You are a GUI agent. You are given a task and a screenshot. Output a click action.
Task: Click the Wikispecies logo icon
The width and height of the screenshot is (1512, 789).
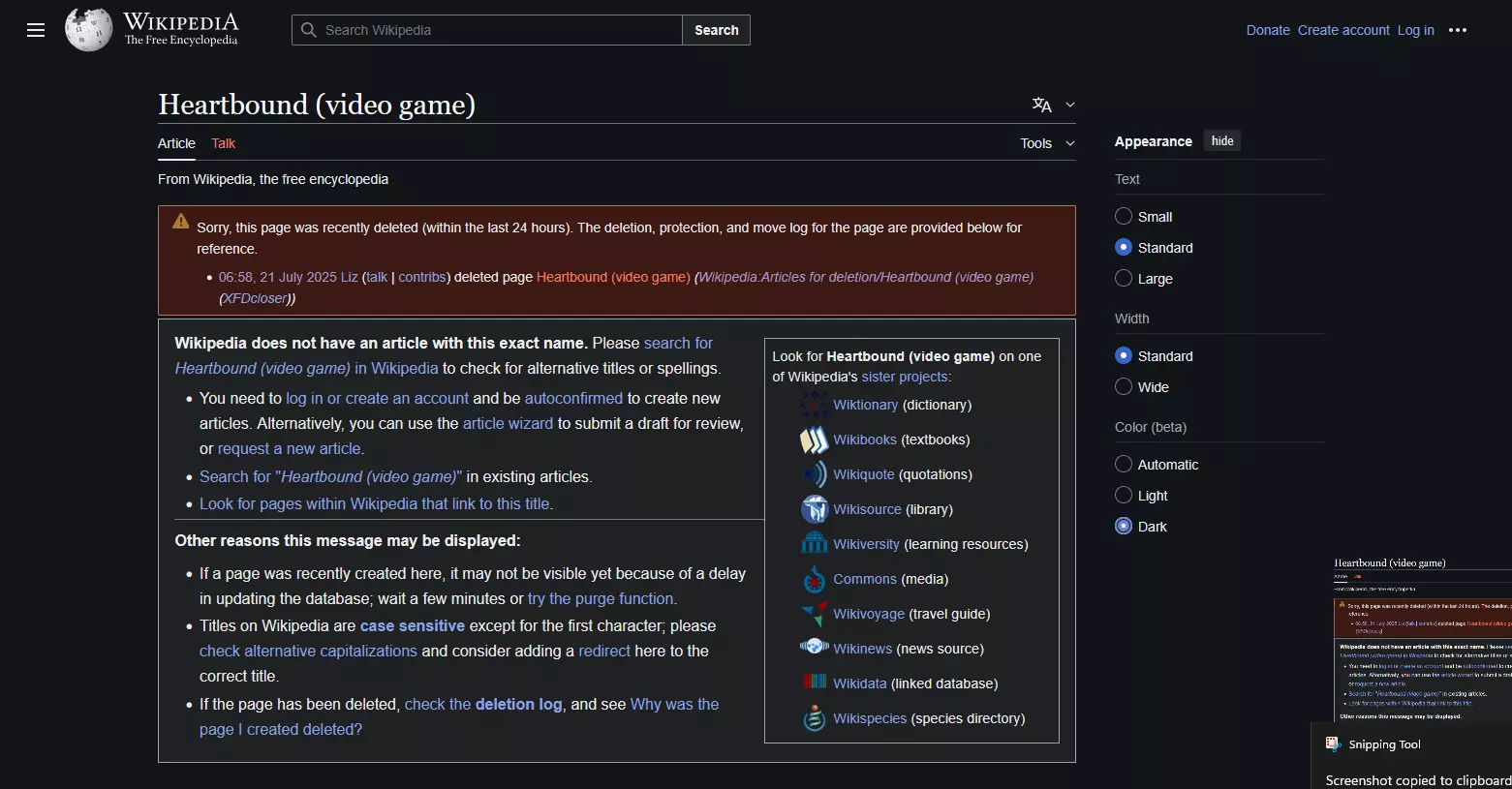coord(815,718)
